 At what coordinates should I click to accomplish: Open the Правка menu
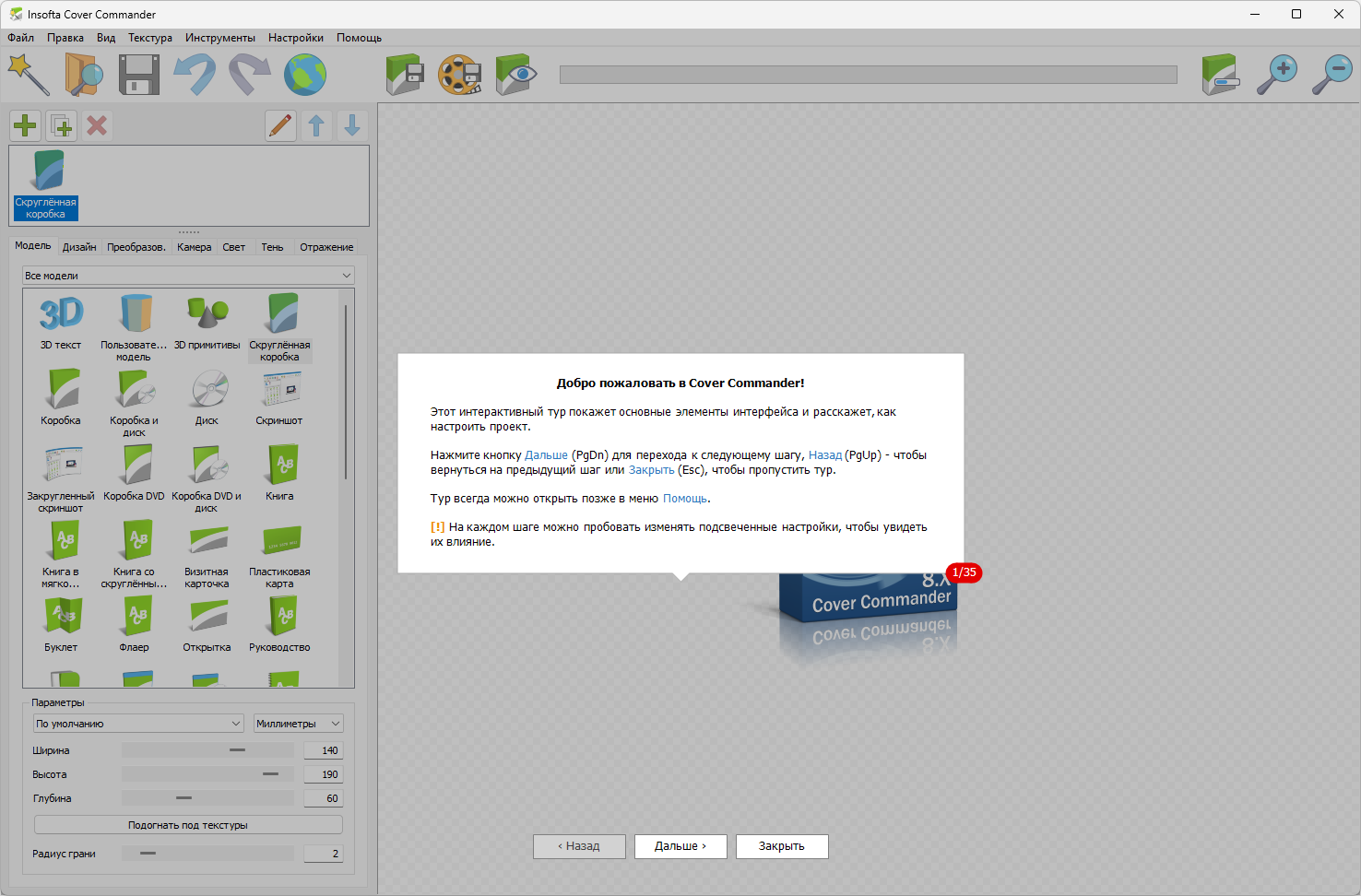click(65, 38)
